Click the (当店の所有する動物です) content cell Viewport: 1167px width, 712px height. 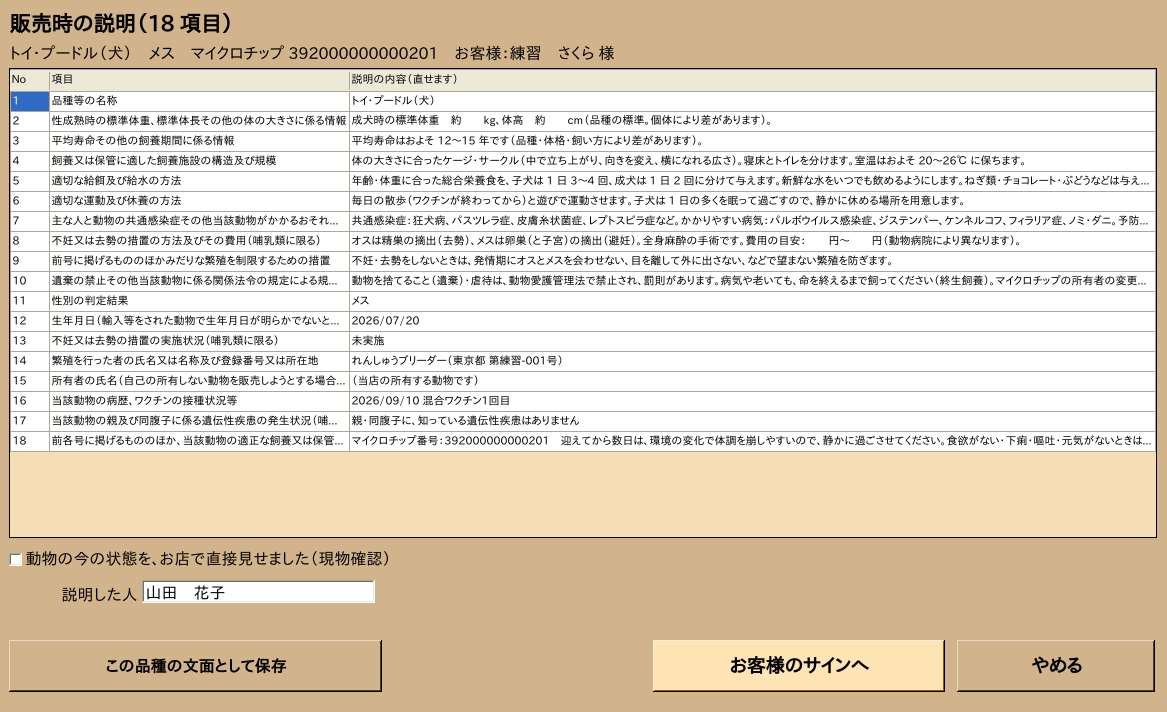point(752,382)
